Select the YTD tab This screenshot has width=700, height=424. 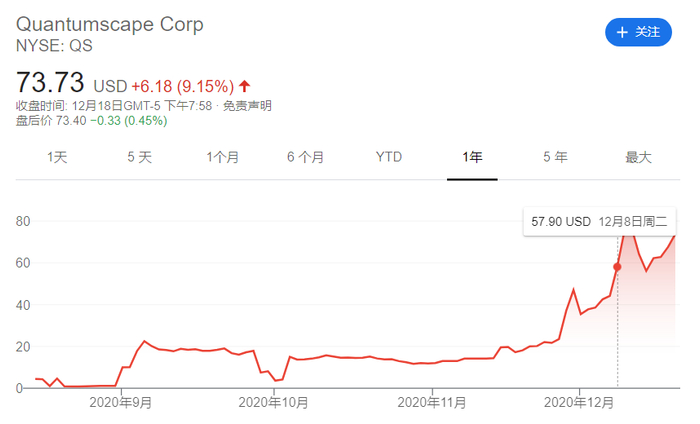pyautogui.click(x=389, y=157)
